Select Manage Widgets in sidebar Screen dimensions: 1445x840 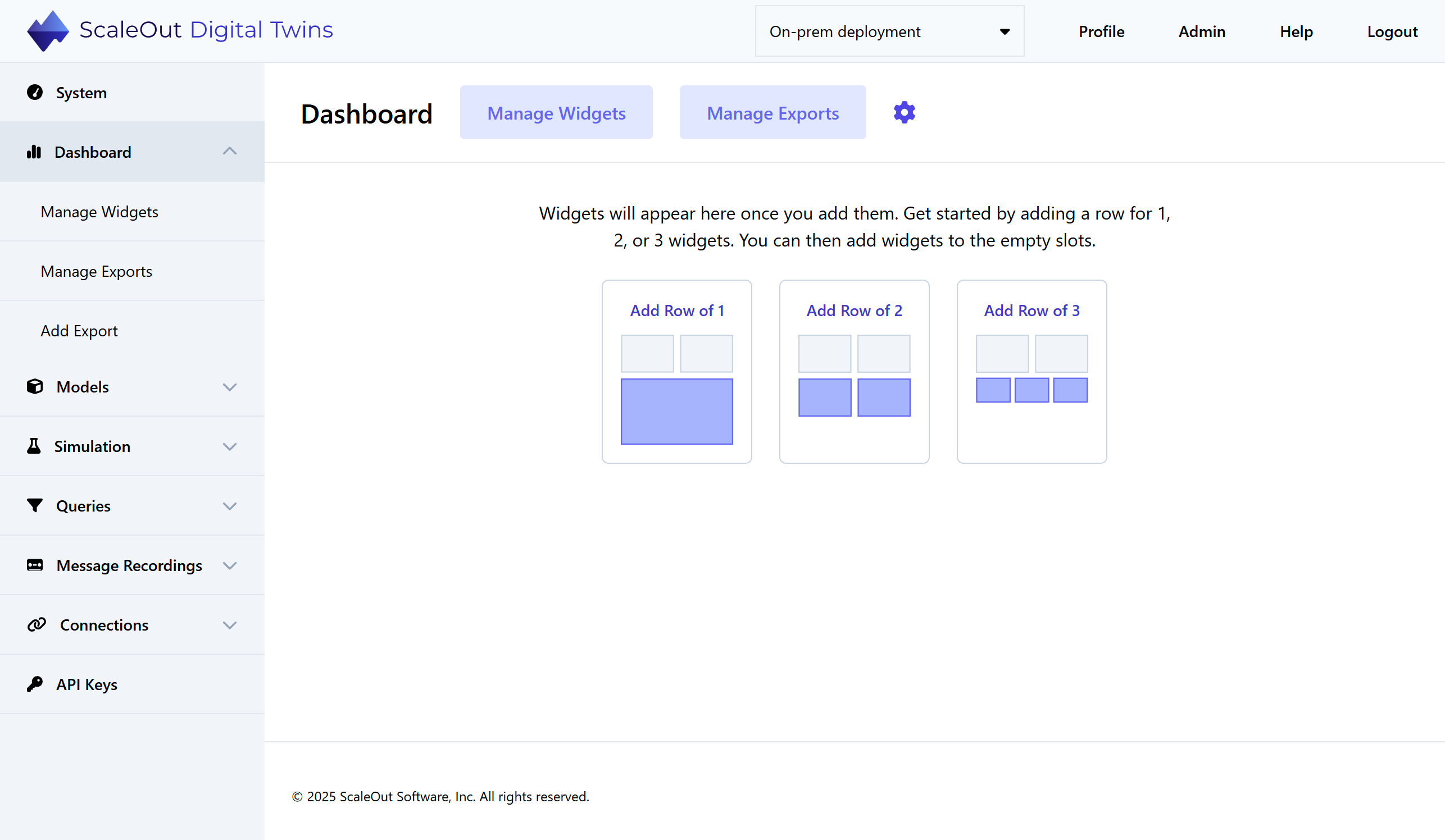coord(132,212)
